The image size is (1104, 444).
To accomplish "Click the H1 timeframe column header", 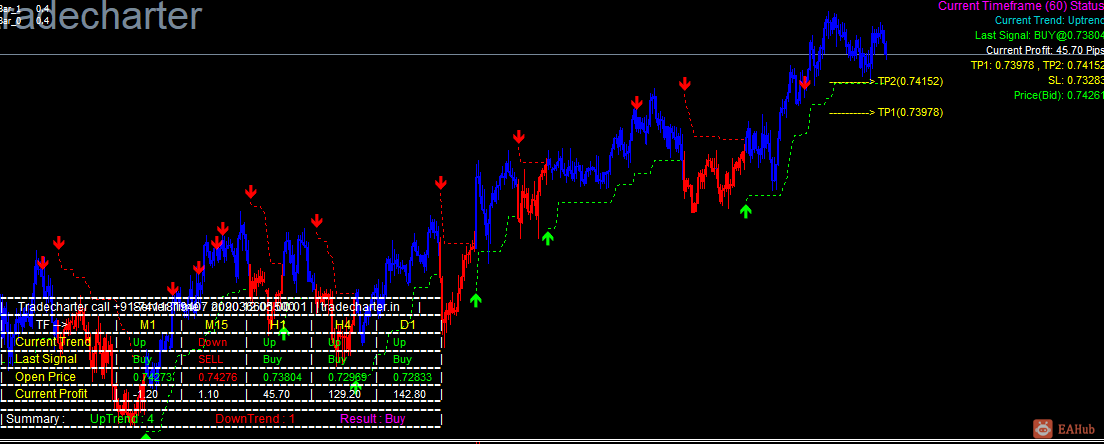I will pos(278,325).
